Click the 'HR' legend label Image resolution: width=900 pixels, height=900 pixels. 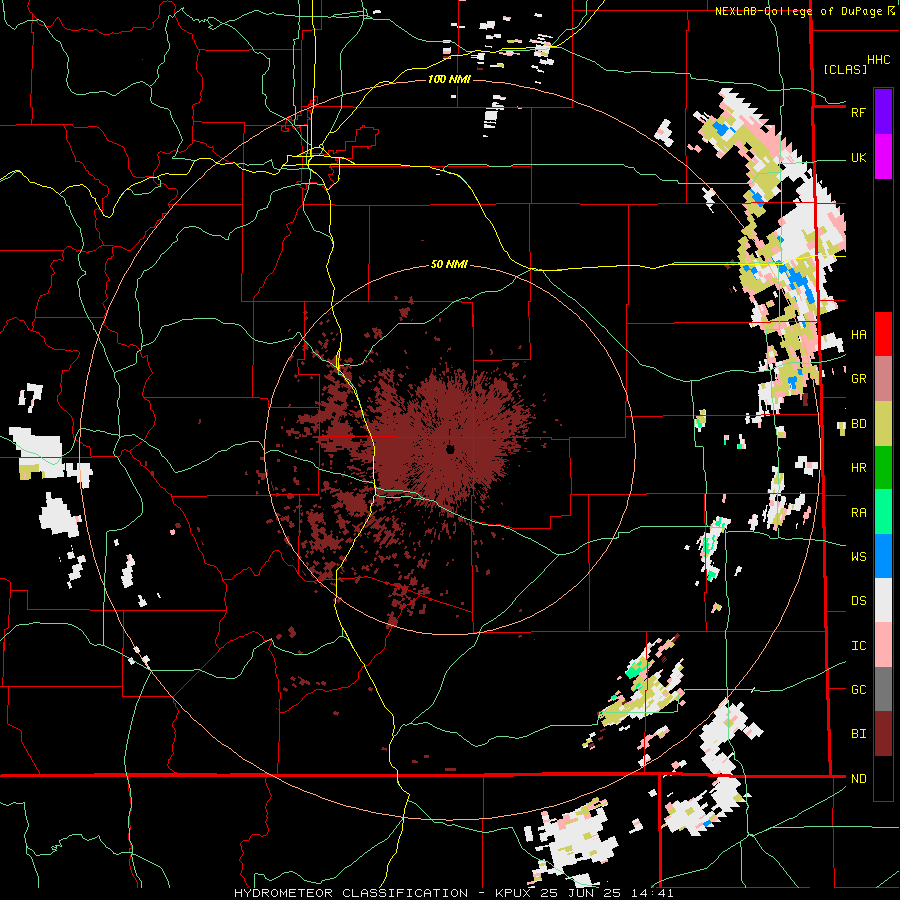click(858, 468)
